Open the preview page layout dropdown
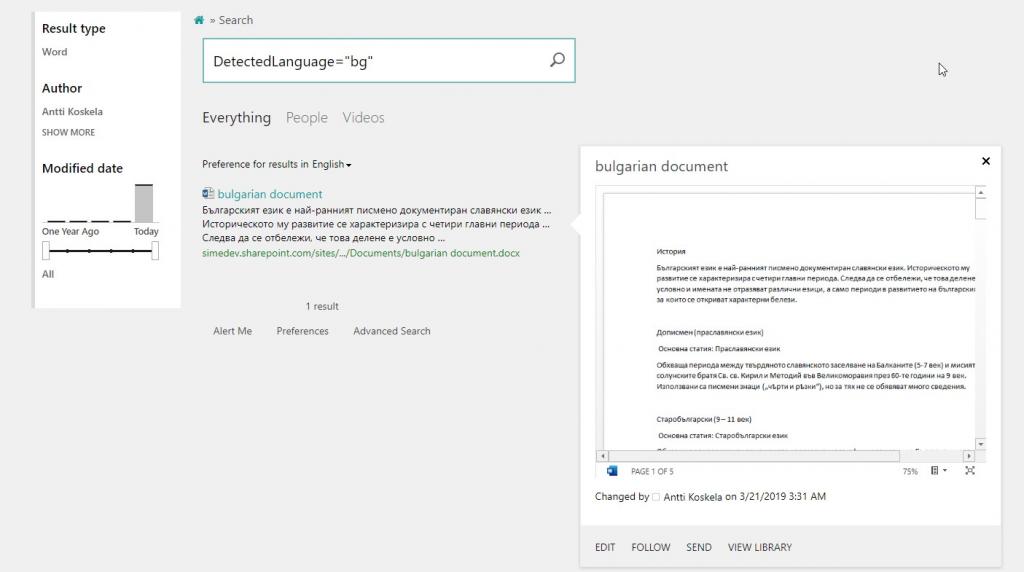The image size is (1024, 572). click(938, 471)
